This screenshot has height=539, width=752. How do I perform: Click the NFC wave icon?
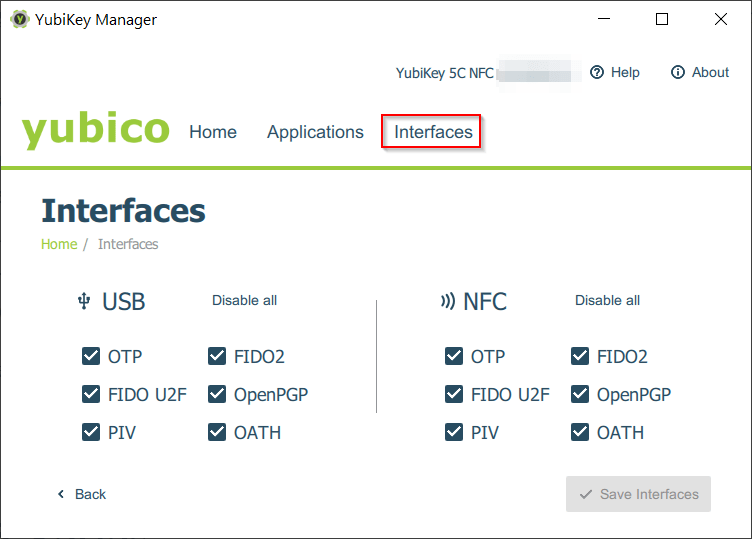tap(447, 301)
